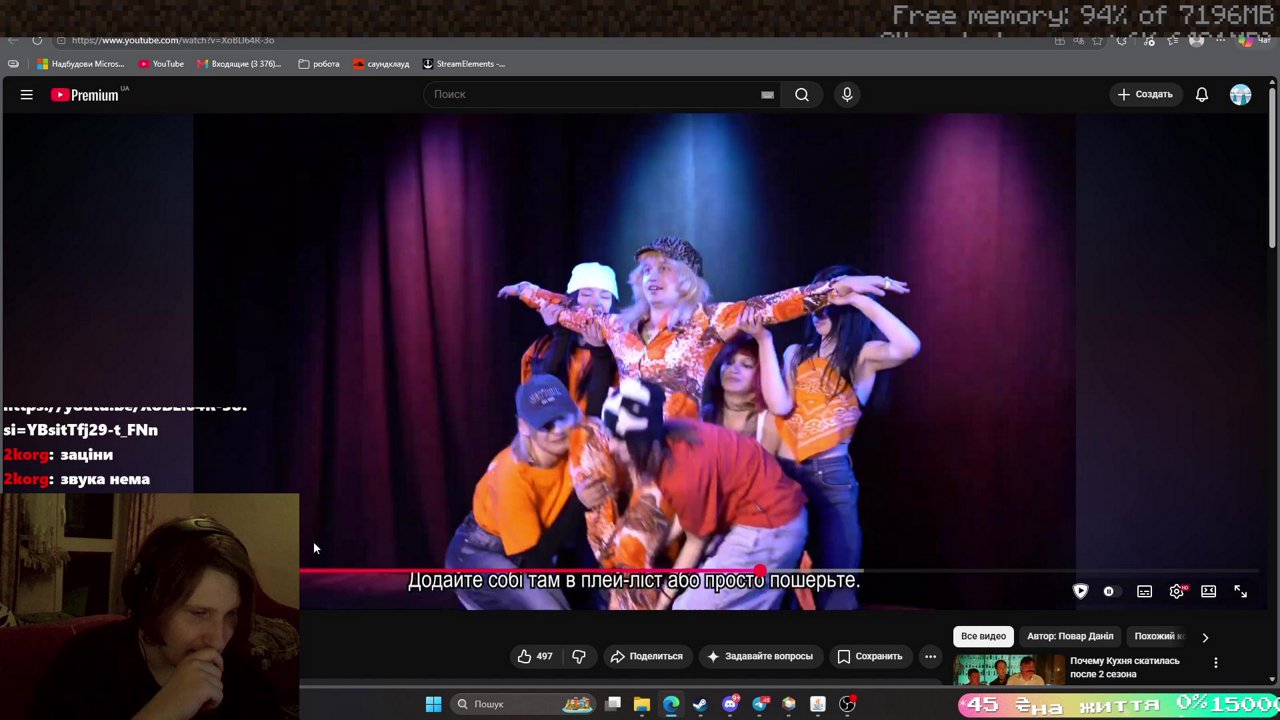Open the Почему Кухня скатилась video thumbnail
This screenshot has width=1280, height=720.
[x=1008, y=669]
